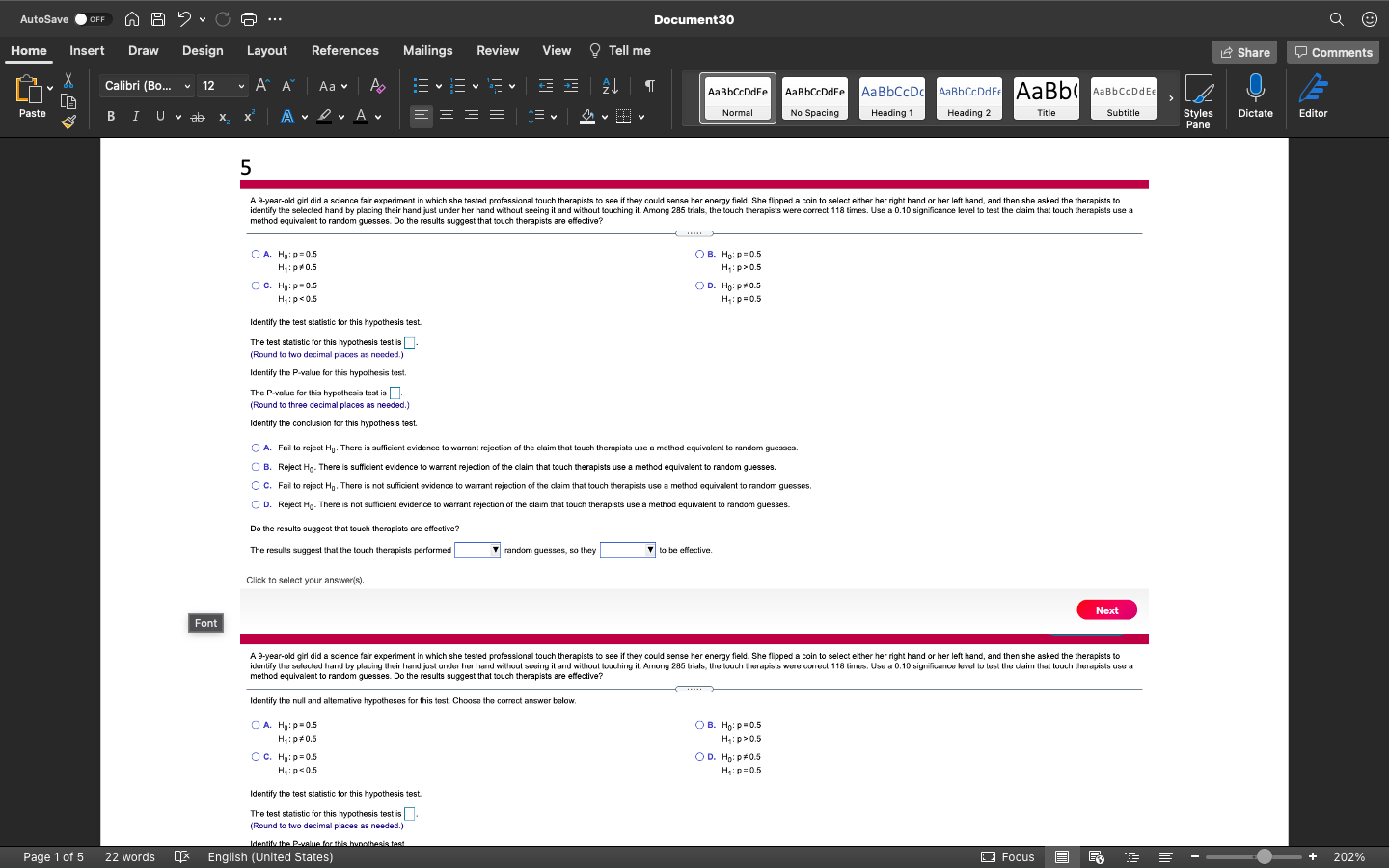Click the test statistic input box
1389x868 pixels.
408,341
